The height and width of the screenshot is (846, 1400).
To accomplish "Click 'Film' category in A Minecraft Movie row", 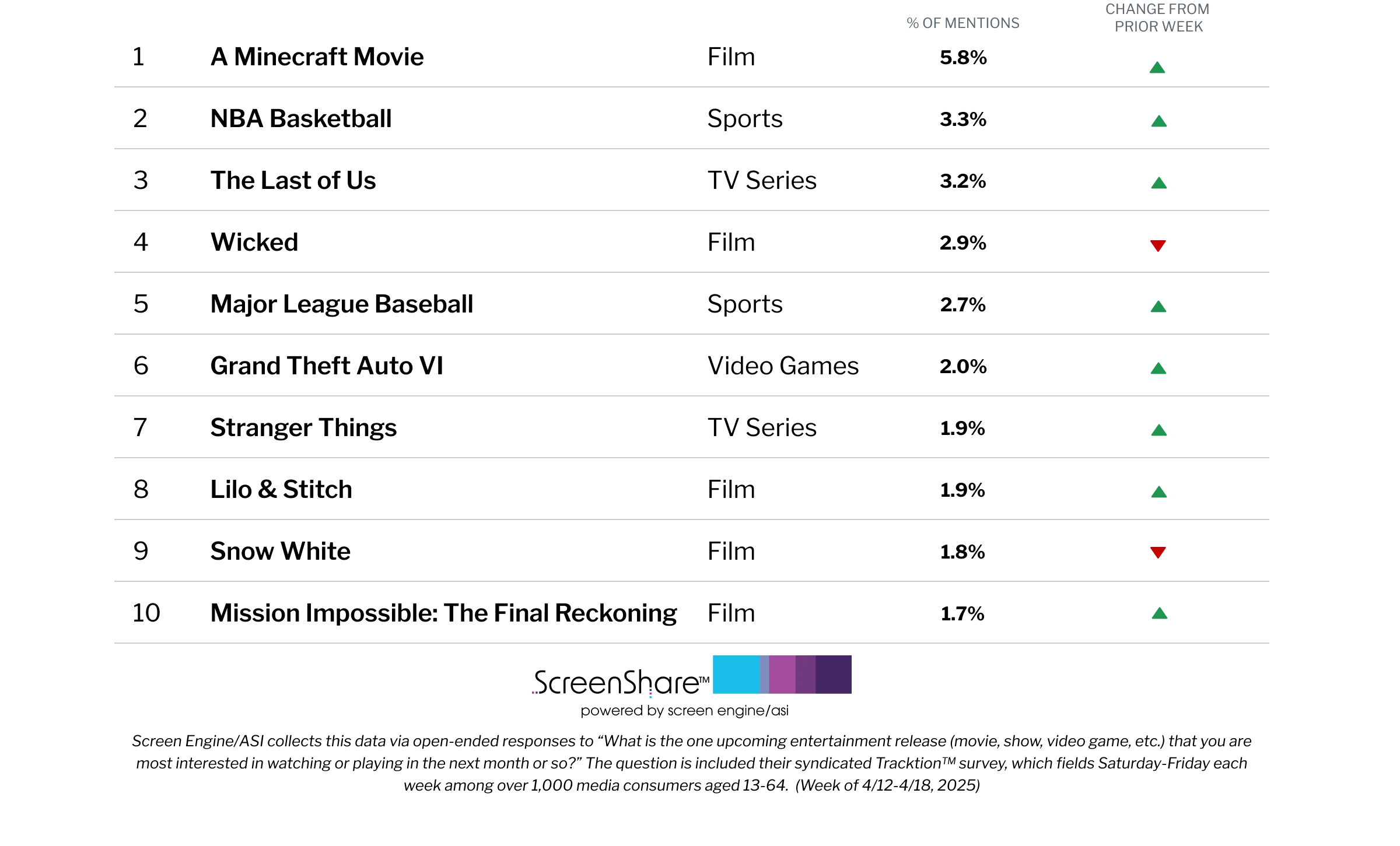I will pos(731,57).
